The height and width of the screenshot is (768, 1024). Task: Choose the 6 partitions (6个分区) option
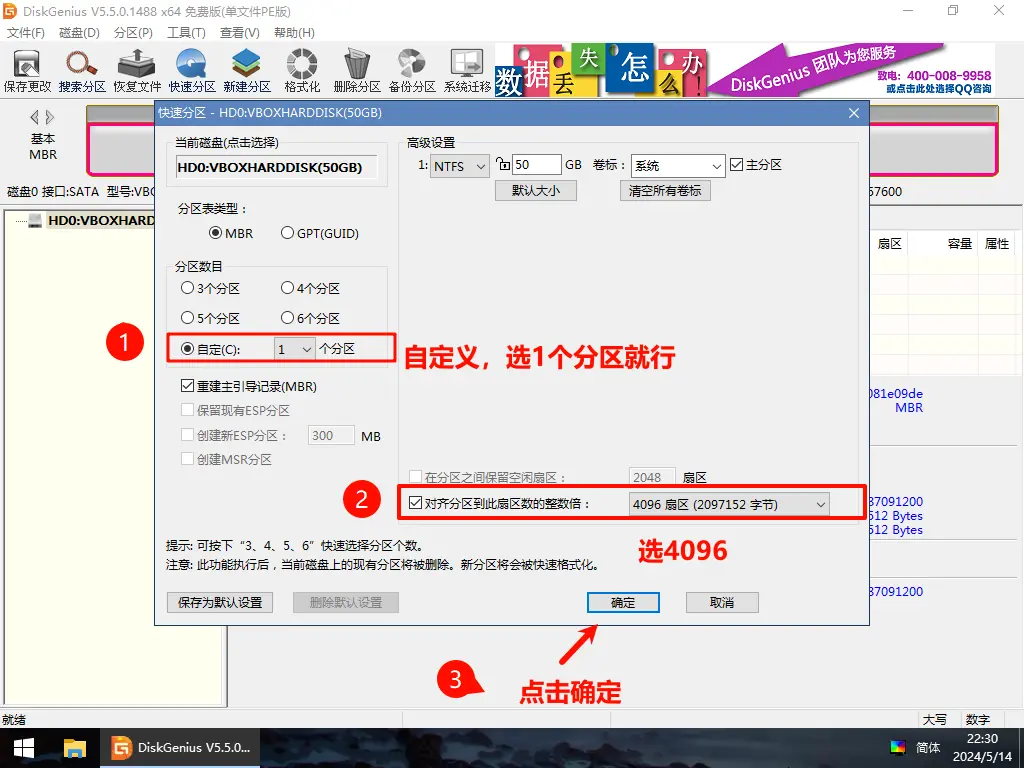pos(310,318)
